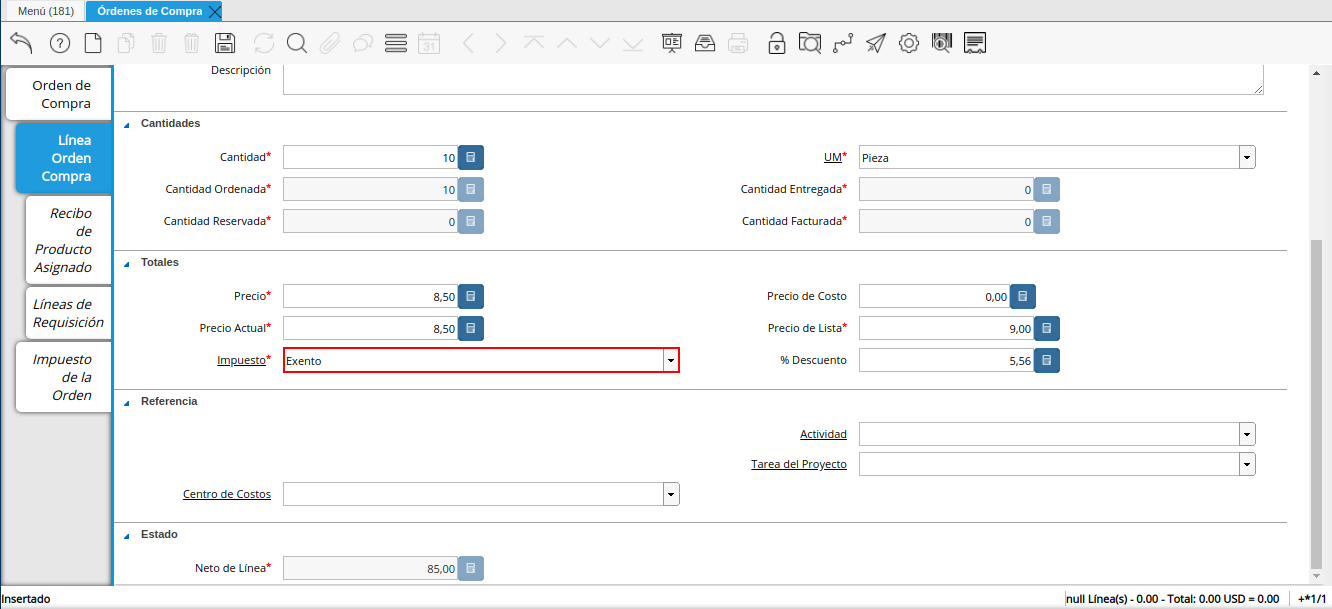Expand the UM dropdown set to Pieza
The height and width of the screenshot is (609, 1332).
click(1247, 158)
